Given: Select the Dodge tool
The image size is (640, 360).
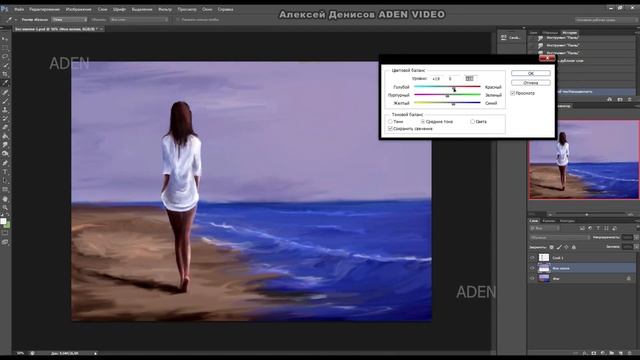Looking at the screenshot, I should pos(5,153).
